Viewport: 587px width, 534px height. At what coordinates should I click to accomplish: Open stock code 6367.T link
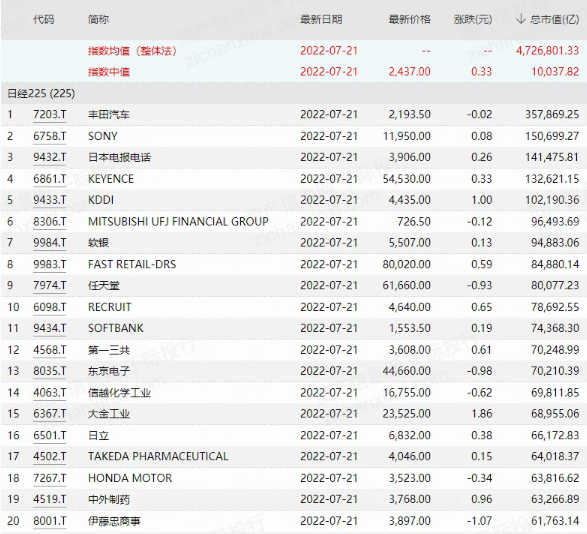click(x=49, y=413)
